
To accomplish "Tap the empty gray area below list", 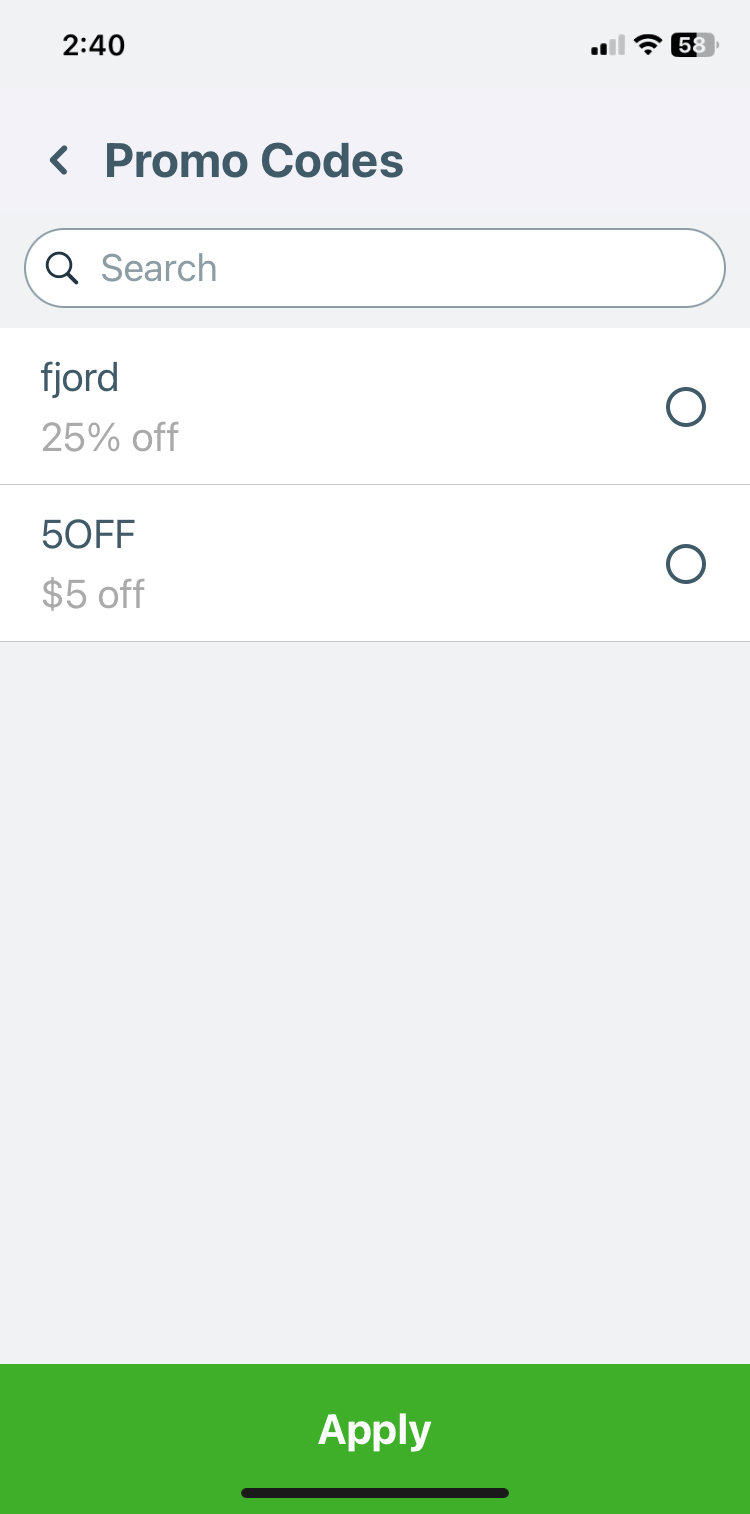I will point(375,1000).
